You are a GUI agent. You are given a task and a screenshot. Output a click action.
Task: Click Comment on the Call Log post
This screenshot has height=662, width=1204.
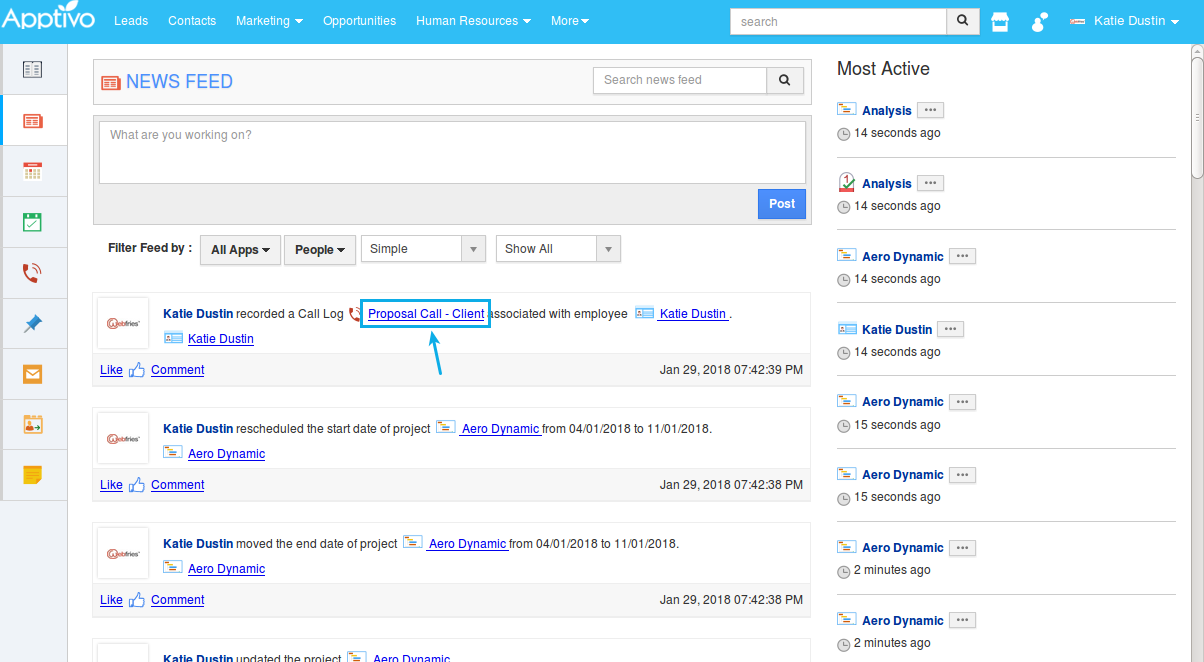(178, 370)
